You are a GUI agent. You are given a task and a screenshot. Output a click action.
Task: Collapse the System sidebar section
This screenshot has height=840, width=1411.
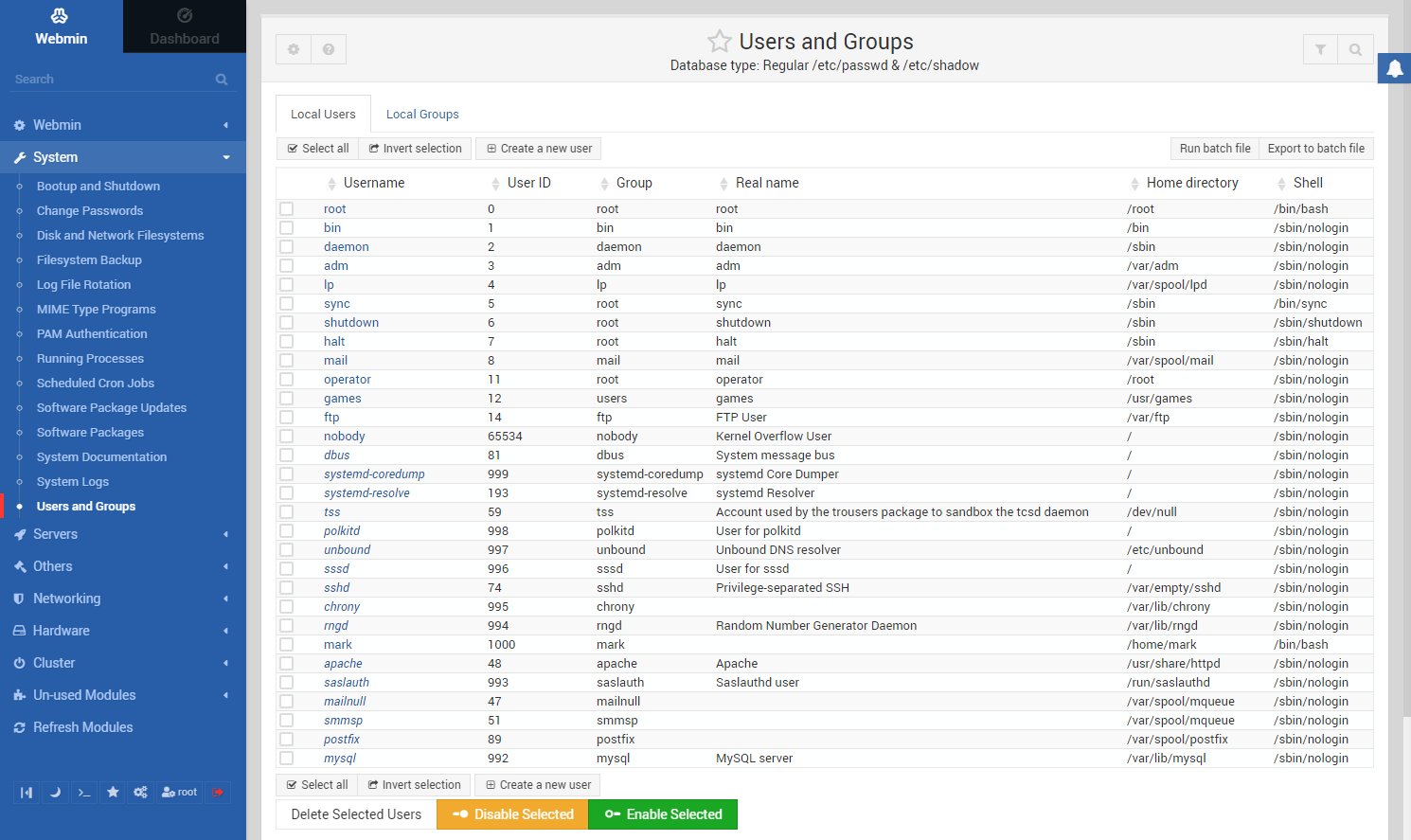[x=56, y=157]
